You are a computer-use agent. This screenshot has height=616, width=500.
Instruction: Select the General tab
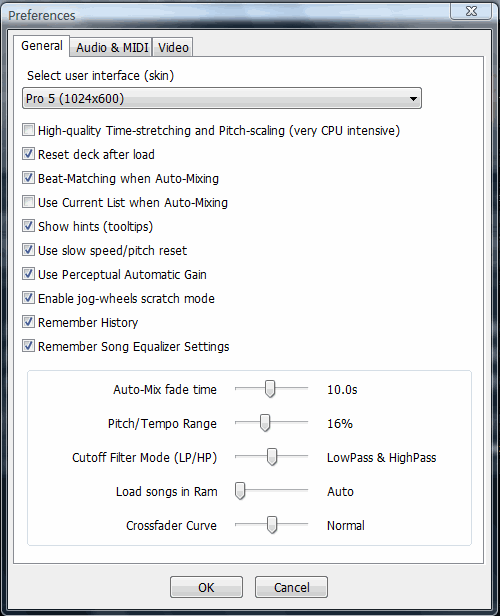coord(42,46)
